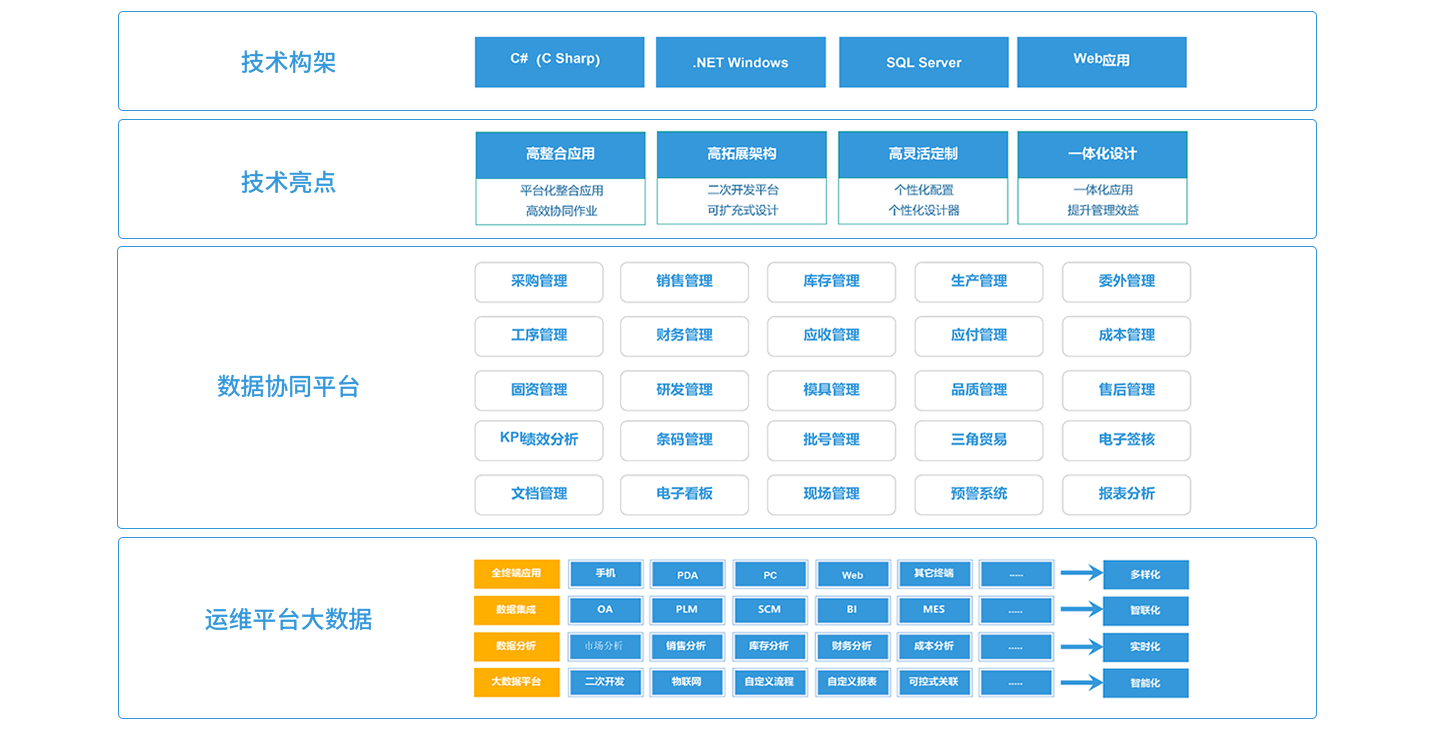The width and height of the screenshot is (1440, 735).
Task: Select the 电子签核 module
Action: 1126,440
